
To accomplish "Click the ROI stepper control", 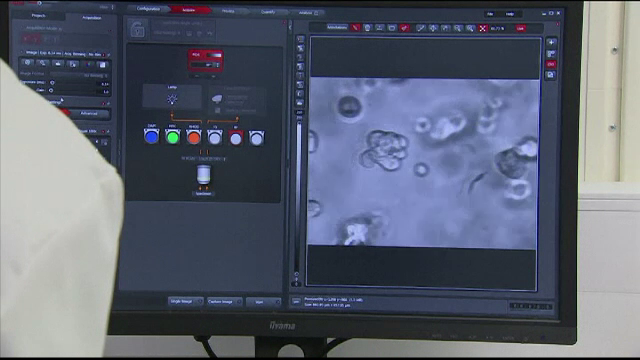I will tap(218, 65).
